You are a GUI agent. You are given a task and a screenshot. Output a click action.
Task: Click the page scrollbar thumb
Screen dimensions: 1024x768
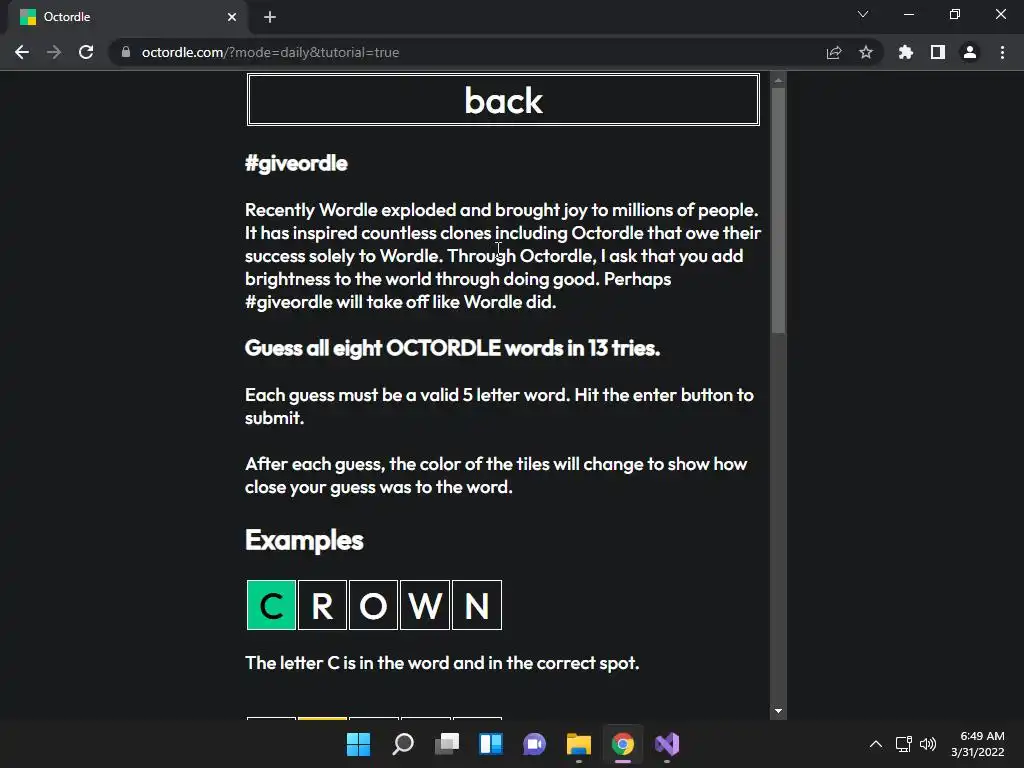click(778, 210)
